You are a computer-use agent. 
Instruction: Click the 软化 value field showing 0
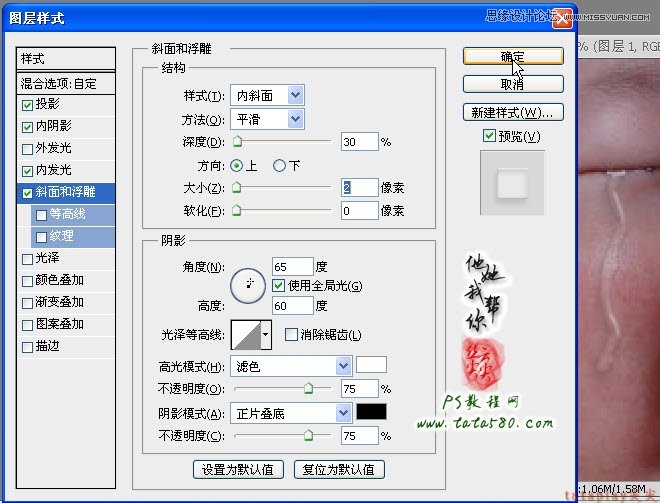pyautogui.click(x=359, y=210)
